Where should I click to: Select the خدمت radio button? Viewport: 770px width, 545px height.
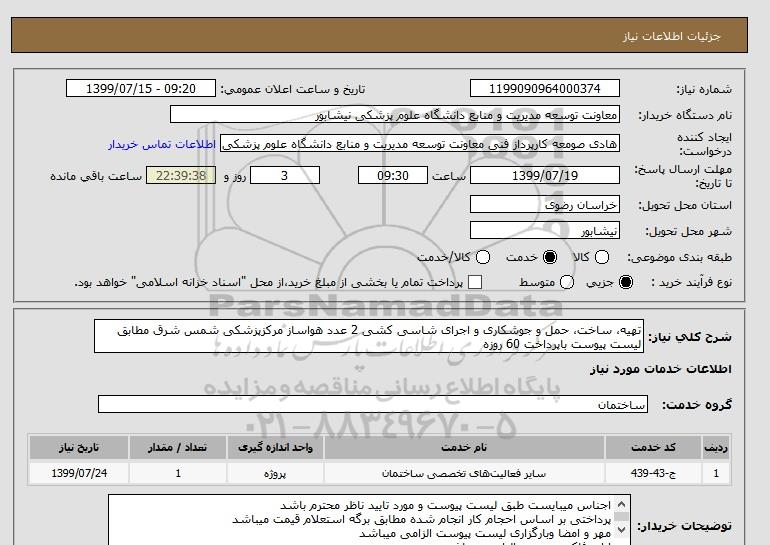click(550, 257)
